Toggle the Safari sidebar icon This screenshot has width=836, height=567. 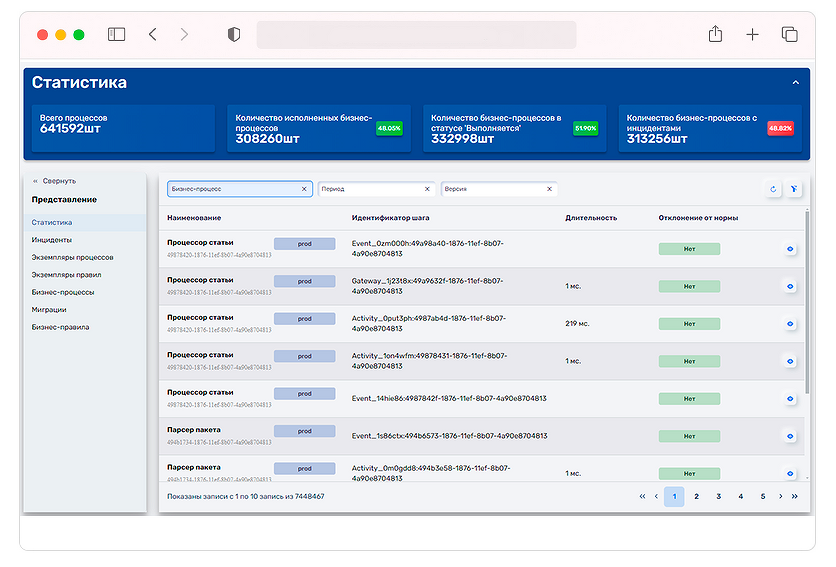point(116,35)
